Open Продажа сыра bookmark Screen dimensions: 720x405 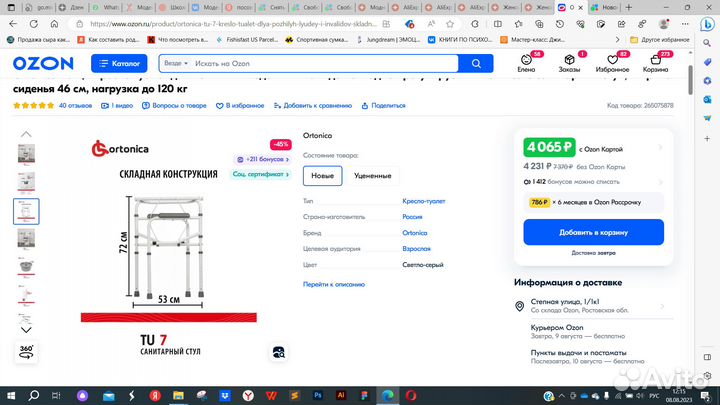tap(39, 40)
